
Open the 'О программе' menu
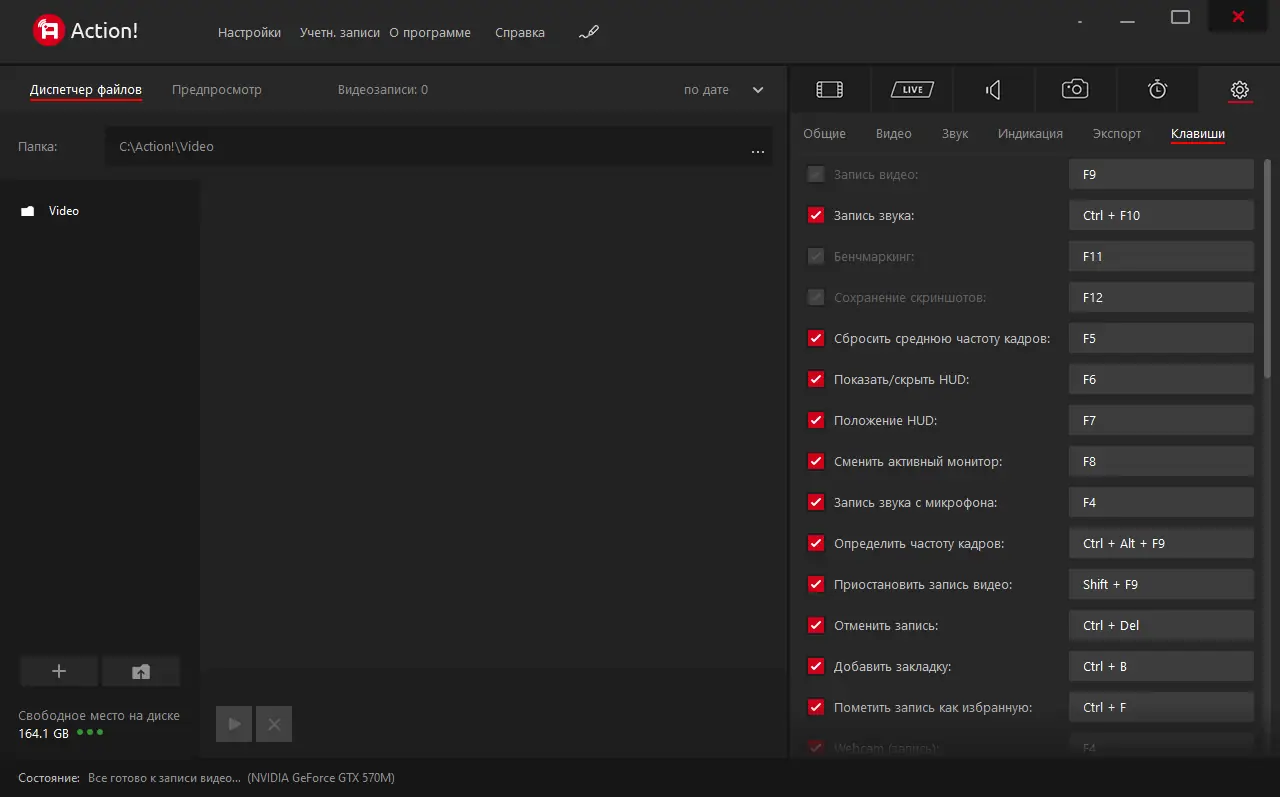tap(430, 32)
